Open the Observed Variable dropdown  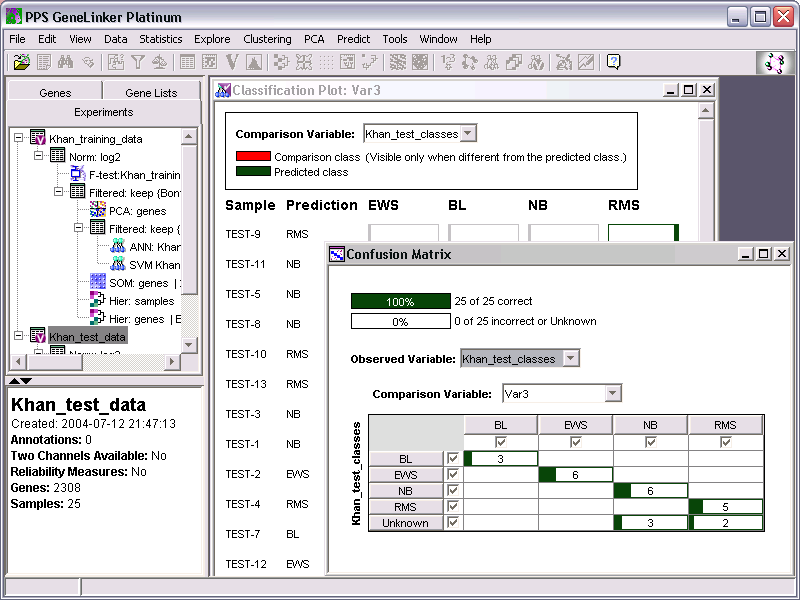(571, 358)
